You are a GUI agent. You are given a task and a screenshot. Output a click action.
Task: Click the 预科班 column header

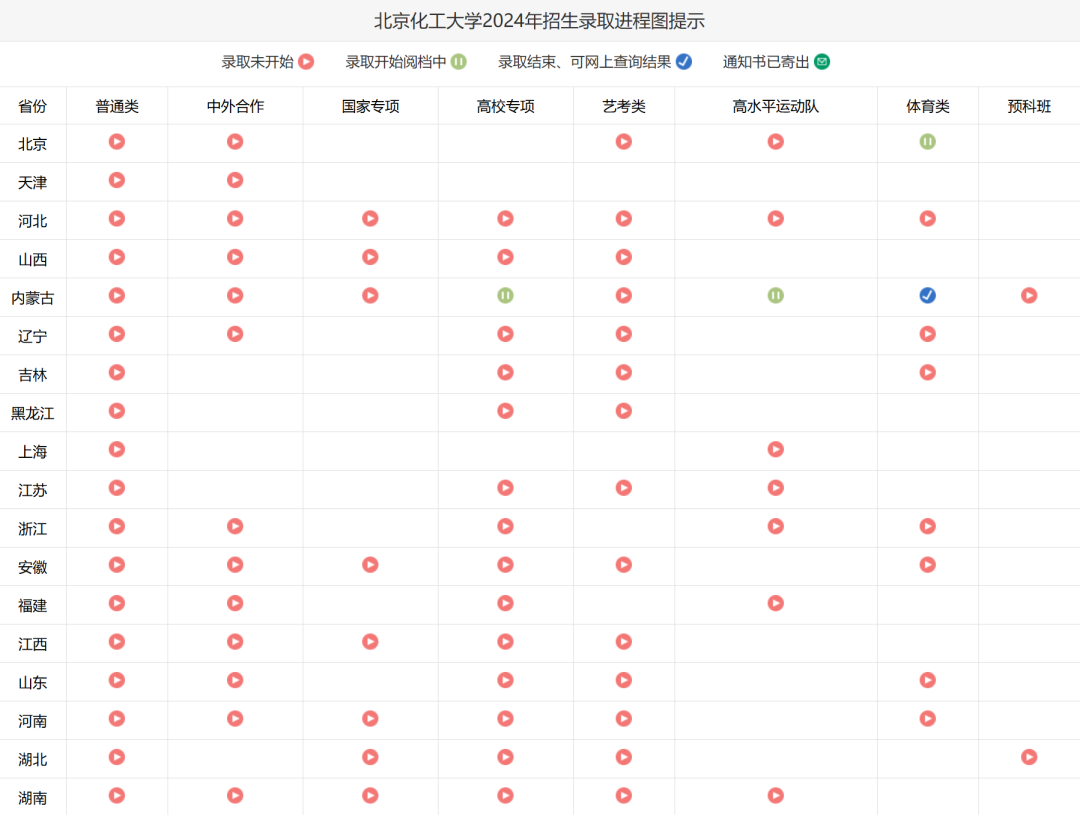pyautogui.click(x=1029, y=106)
